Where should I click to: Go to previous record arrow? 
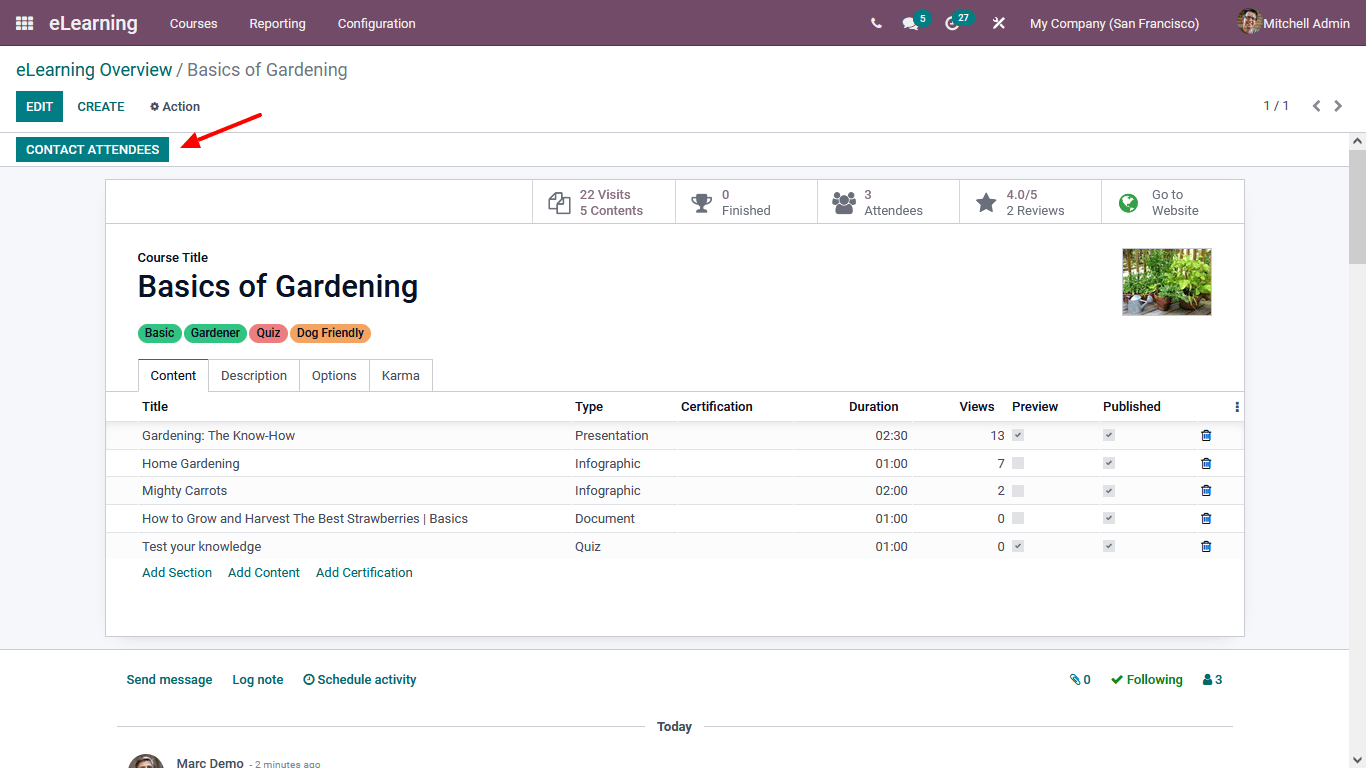tap(1316, 106)
